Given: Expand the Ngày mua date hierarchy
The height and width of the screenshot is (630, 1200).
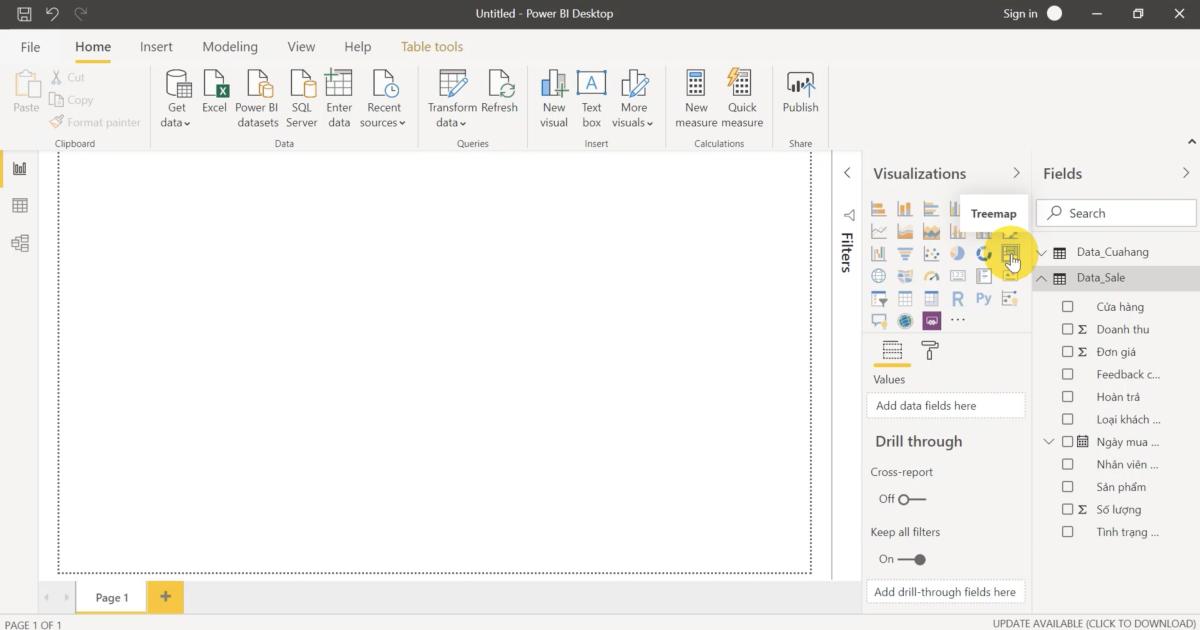Looking at the screenshot, I should coord(1048,441).
